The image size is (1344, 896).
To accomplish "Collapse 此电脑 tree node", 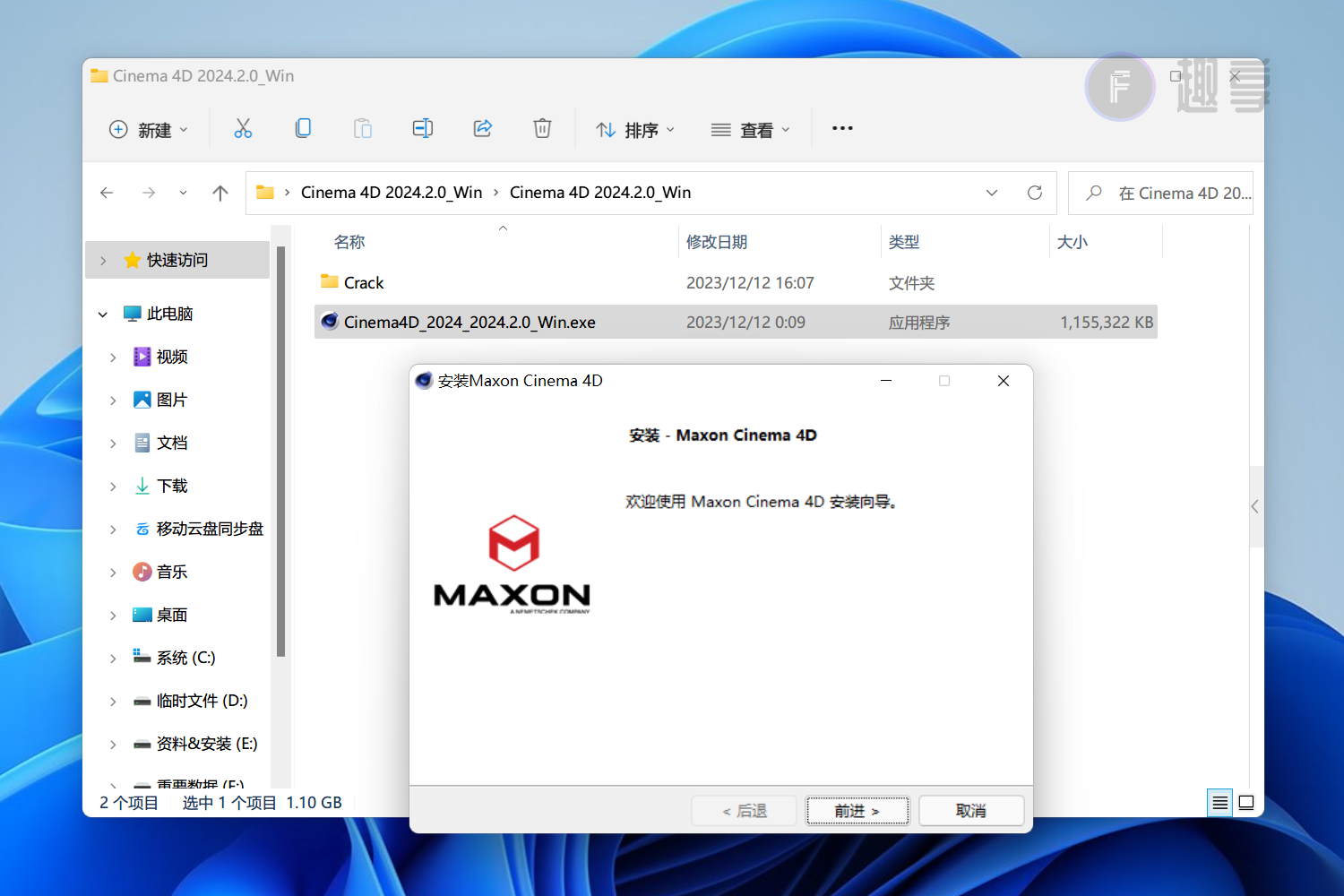I will pyautogui.click(x=103, y=314).
